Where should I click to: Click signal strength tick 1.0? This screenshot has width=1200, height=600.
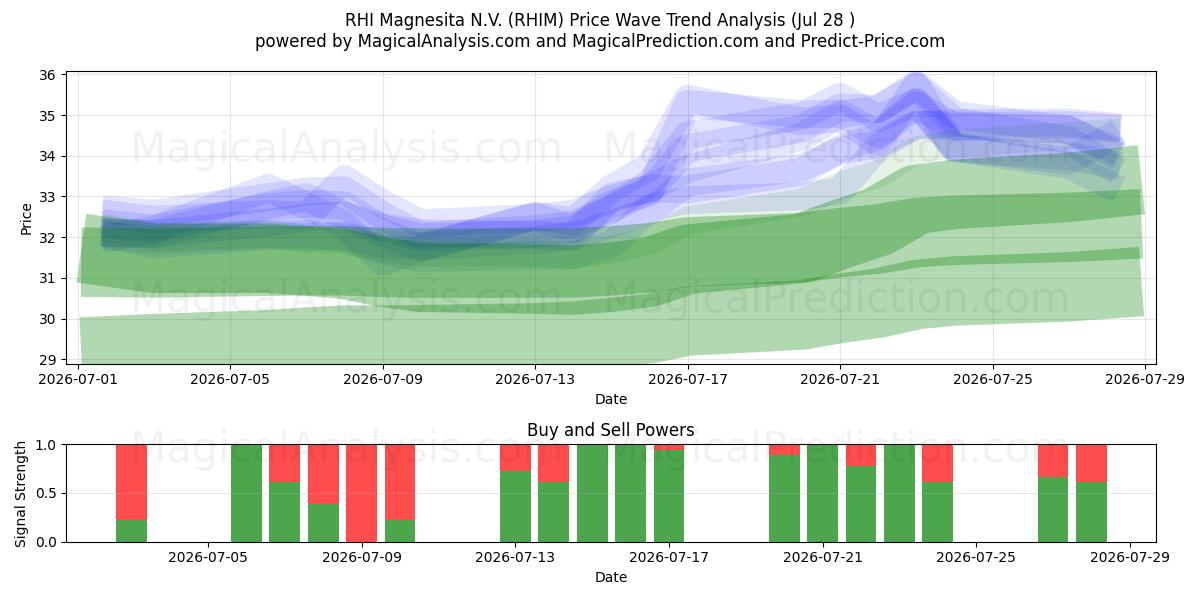click(48, 444)
